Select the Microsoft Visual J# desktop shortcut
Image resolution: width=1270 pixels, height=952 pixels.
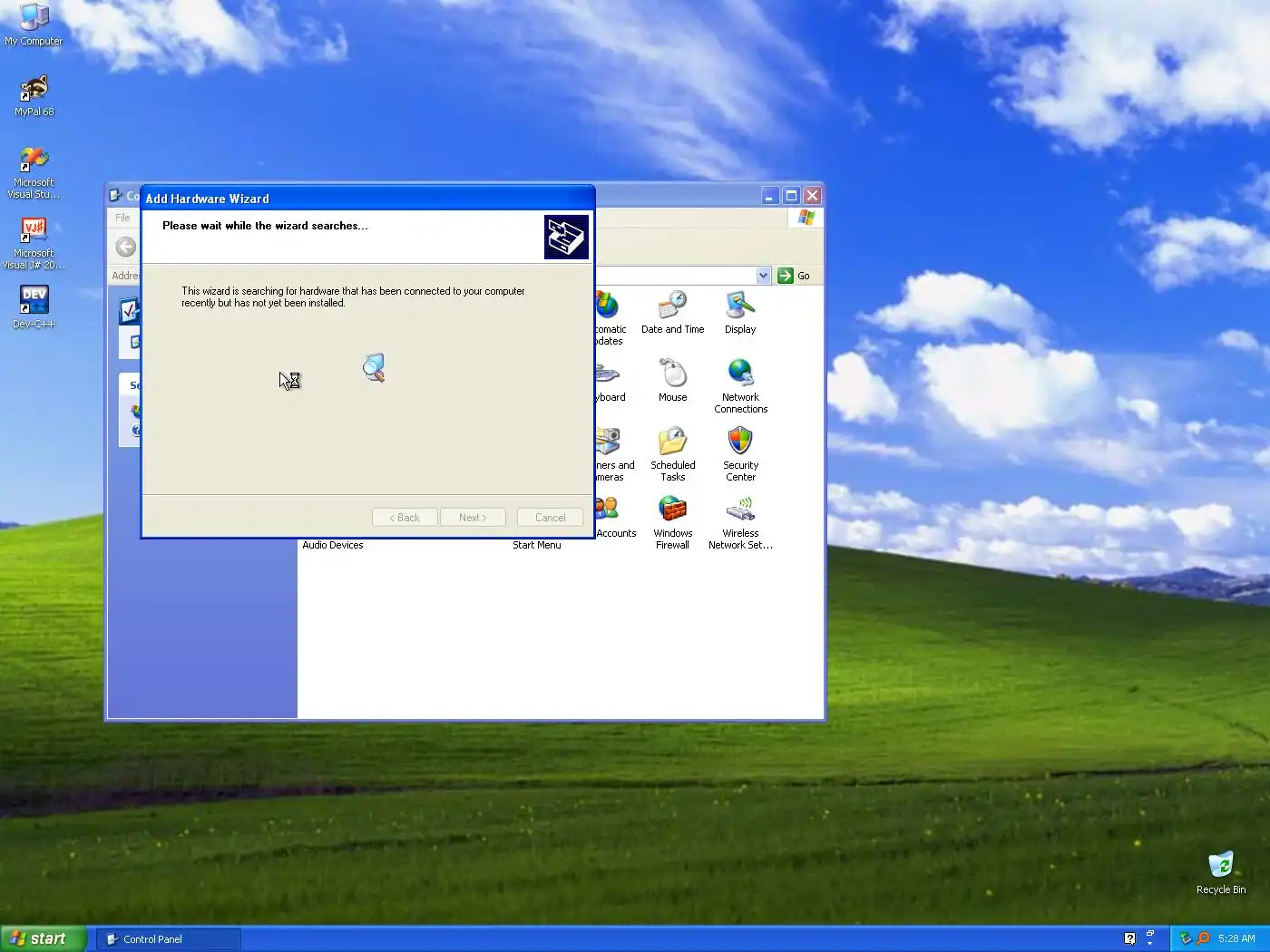click(34, 243)
